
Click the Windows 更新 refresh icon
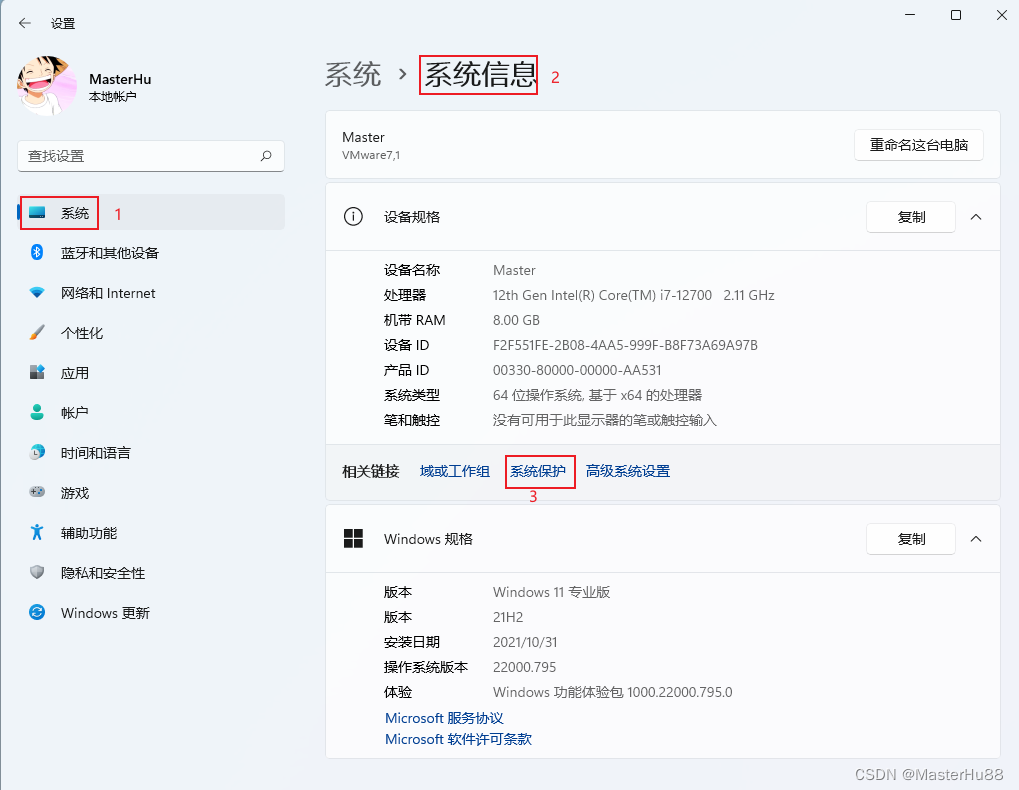37,612
